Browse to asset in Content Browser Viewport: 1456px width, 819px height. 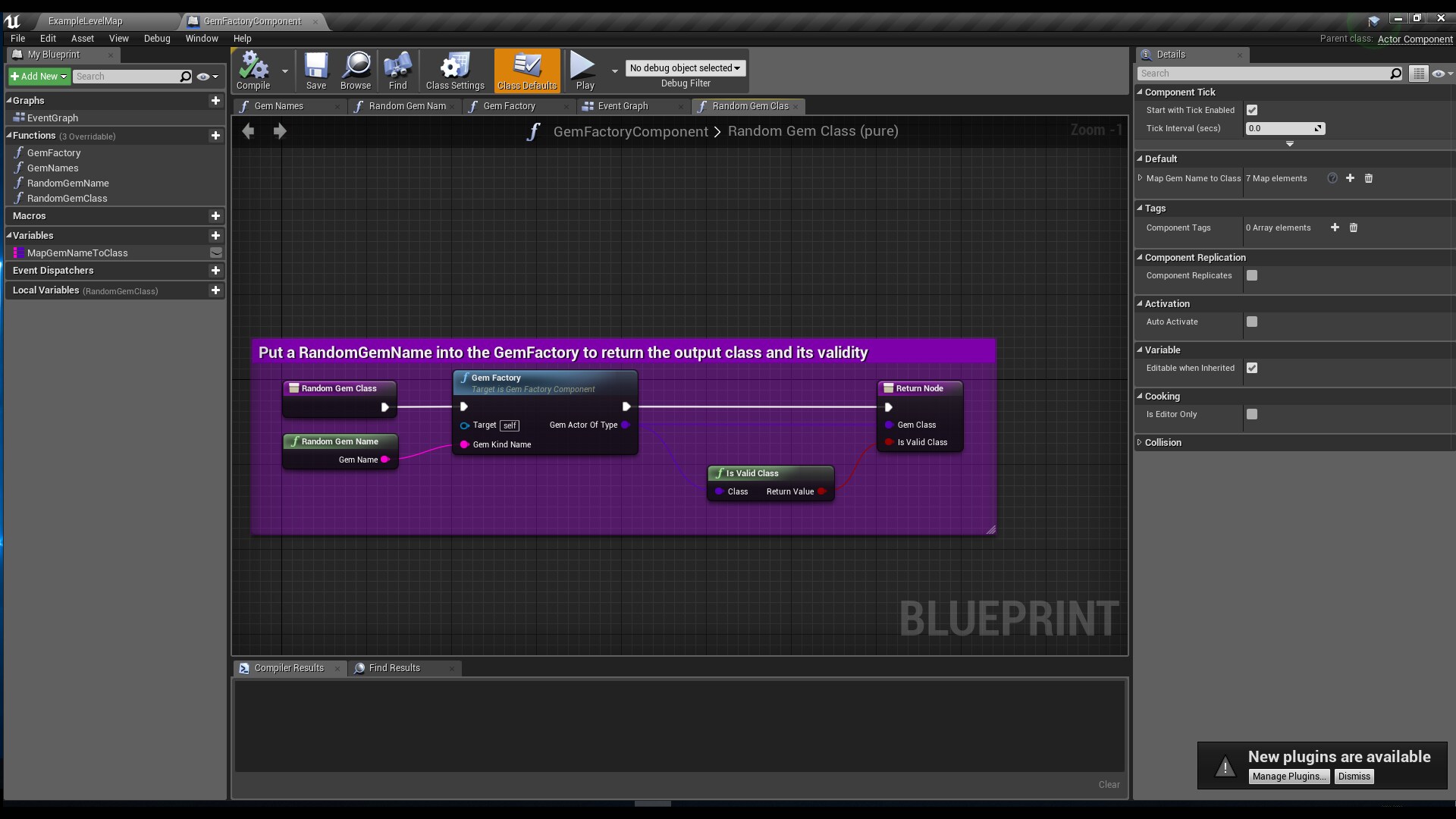(356, 71)
